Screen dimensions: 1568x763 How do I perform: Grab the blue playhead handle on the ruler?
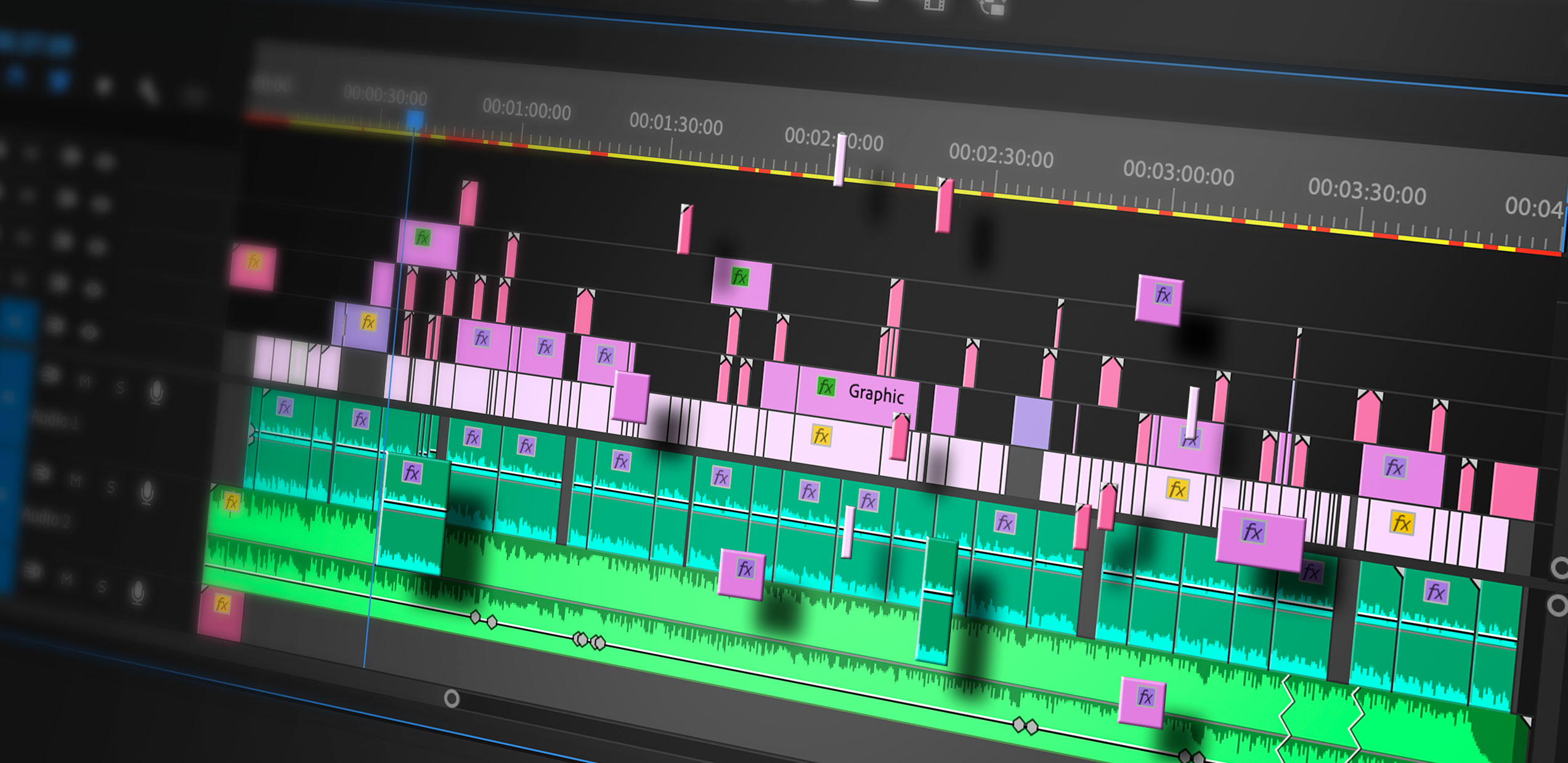point(415,119)
